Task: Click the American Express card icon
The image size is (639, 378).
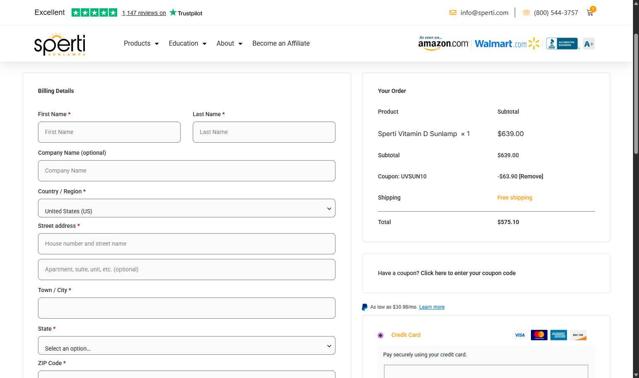Action: (x=558, y=335)
